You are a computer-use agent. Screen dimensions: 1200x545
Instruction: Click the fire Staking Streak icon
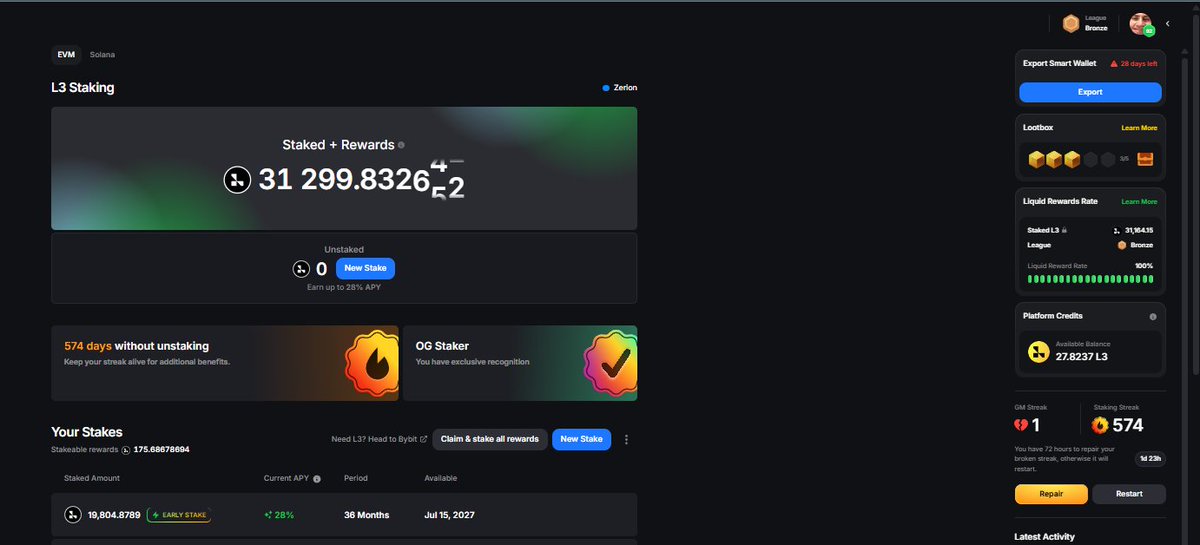point(1100,425)
